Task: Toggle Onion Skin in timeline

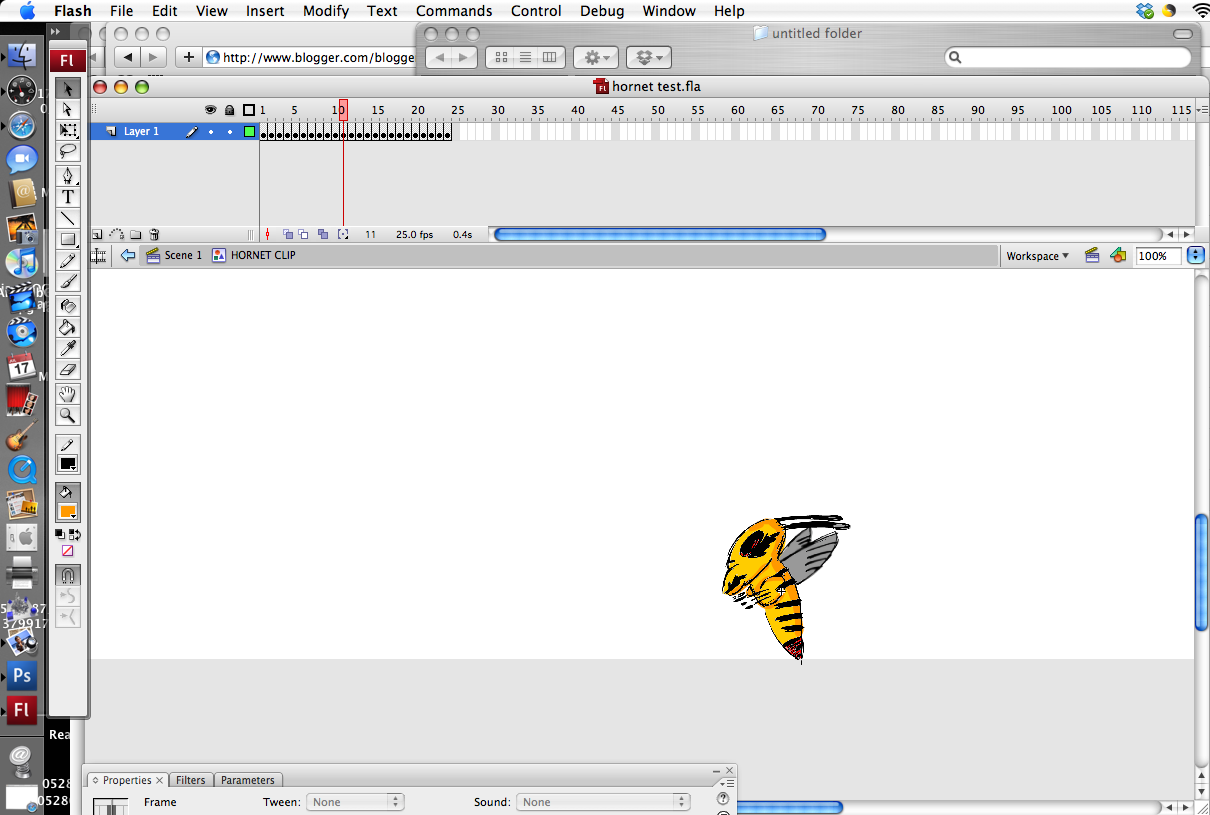Action: [288, 234]
